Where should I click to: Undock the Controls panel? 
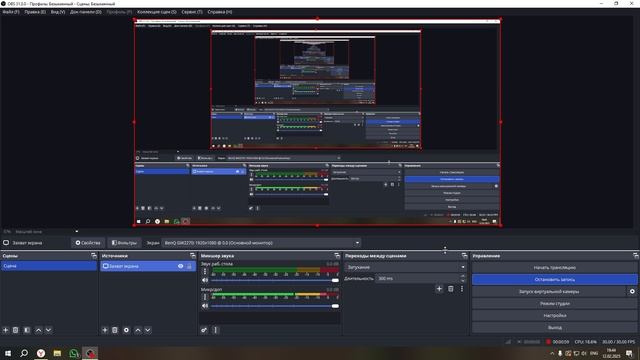click(x=636, y=256)
